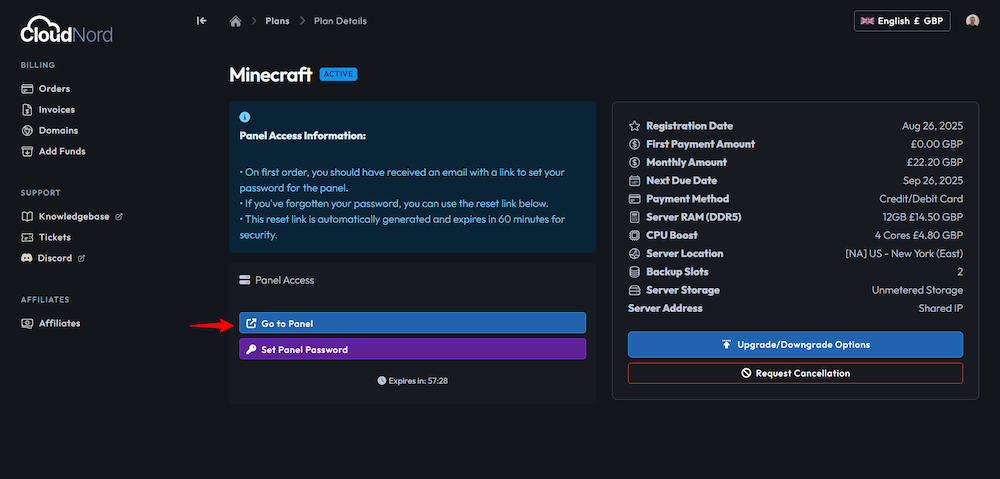Click the Sep 26, 2025 due date

(933, 181)
